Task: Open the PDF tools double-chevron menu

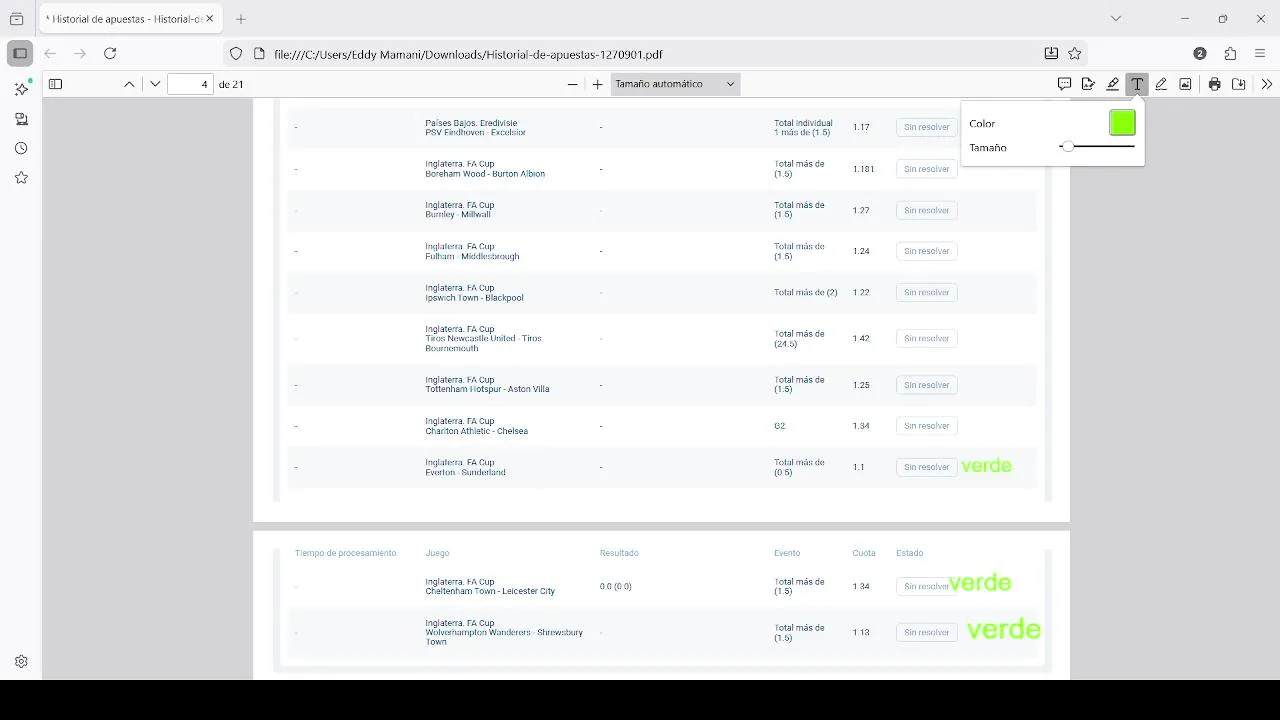Action: 1267,84
